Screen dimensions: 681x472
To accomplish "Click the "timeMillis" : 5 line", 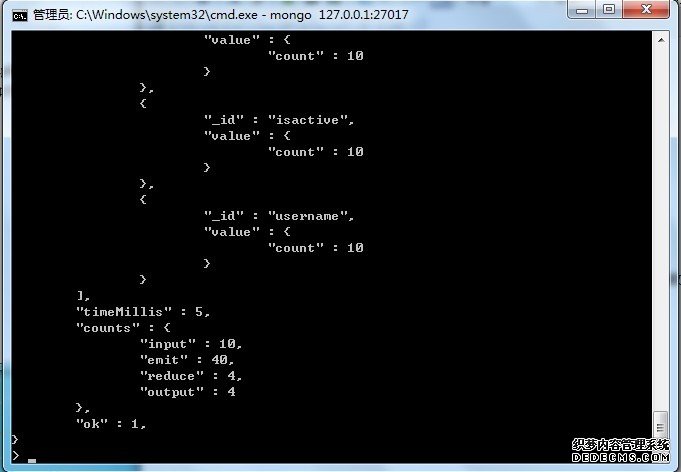I will (x=143, y=312).
